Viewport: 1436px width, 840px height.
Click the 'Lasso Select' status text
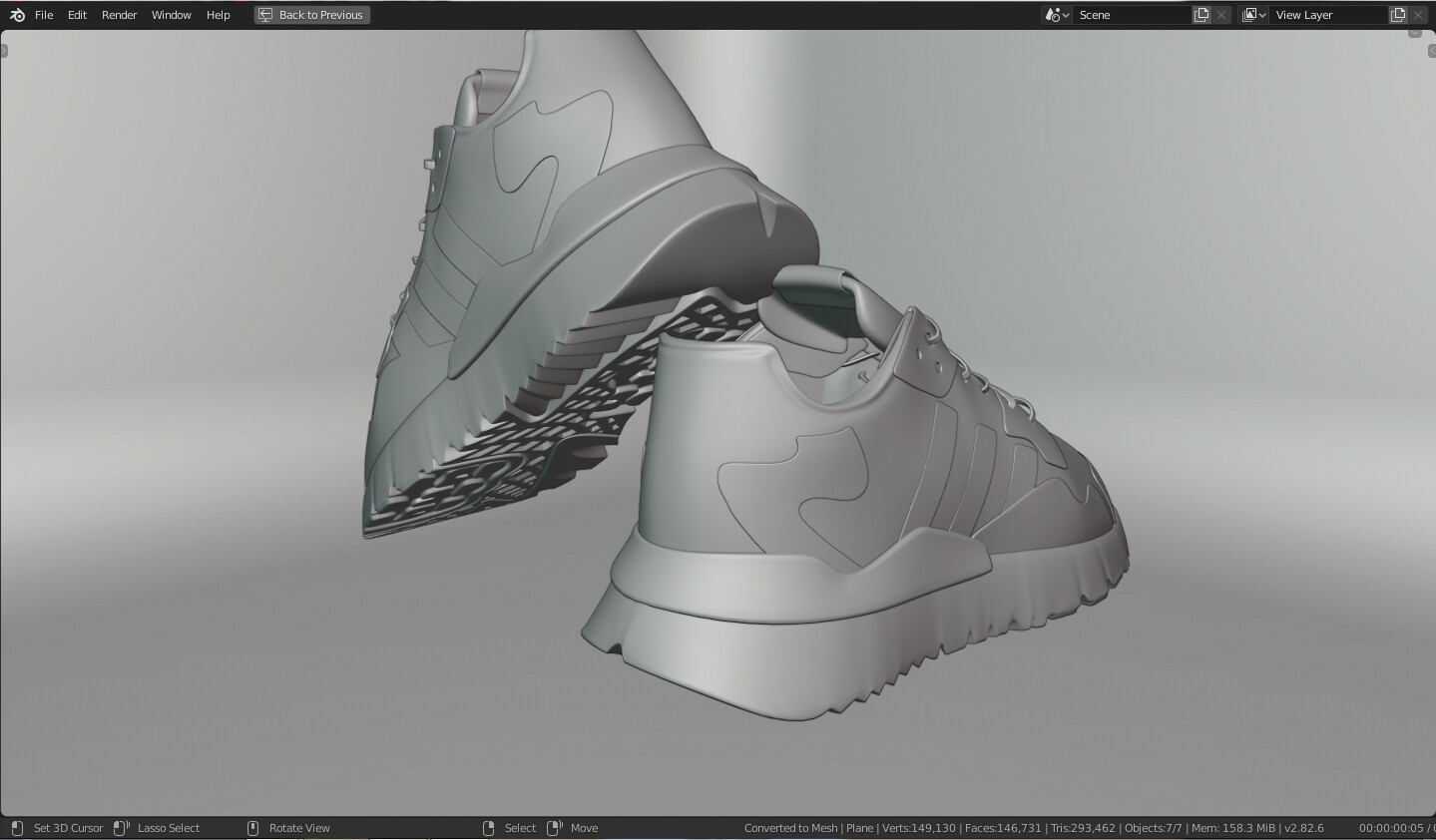(x=169, y=828)
